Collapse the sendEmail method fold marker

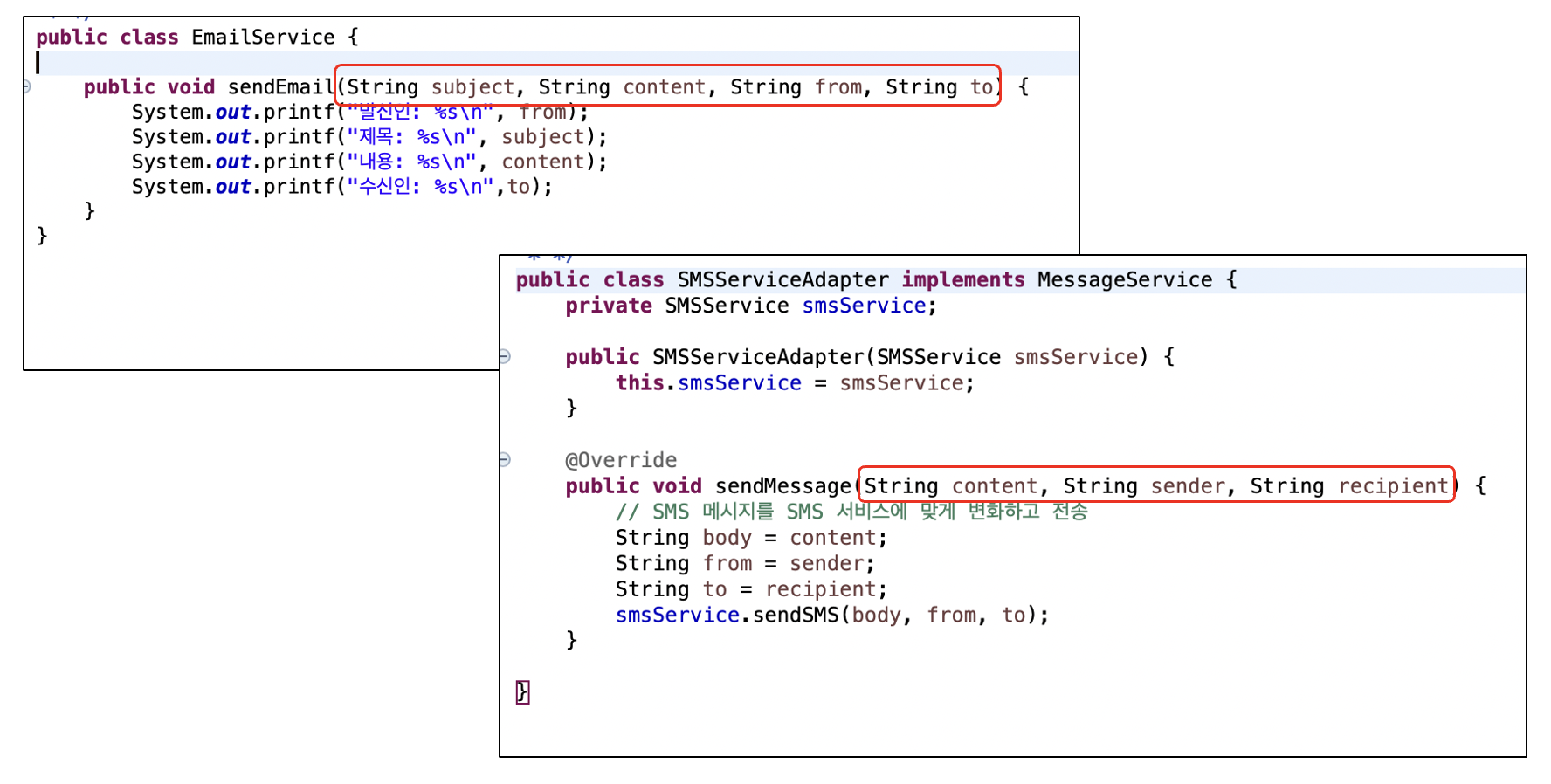27,86
